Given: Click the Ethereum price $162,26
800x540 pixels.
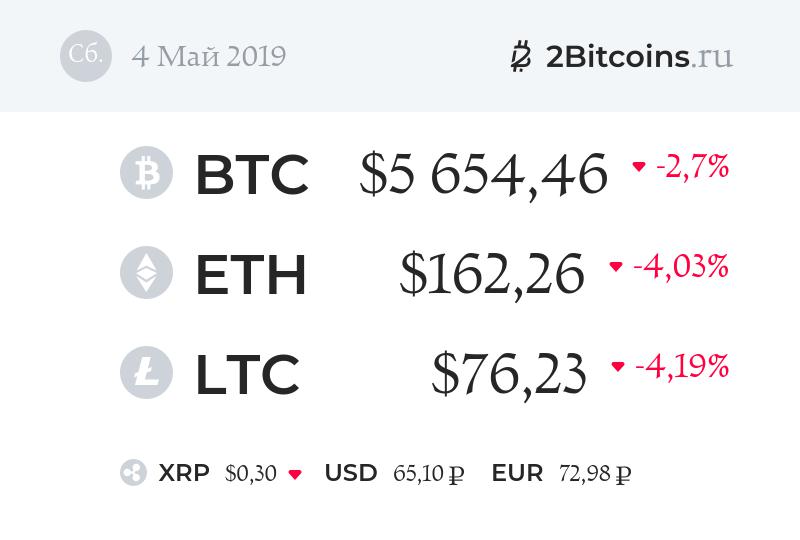Looking at the screenshot, I should 492,274.
